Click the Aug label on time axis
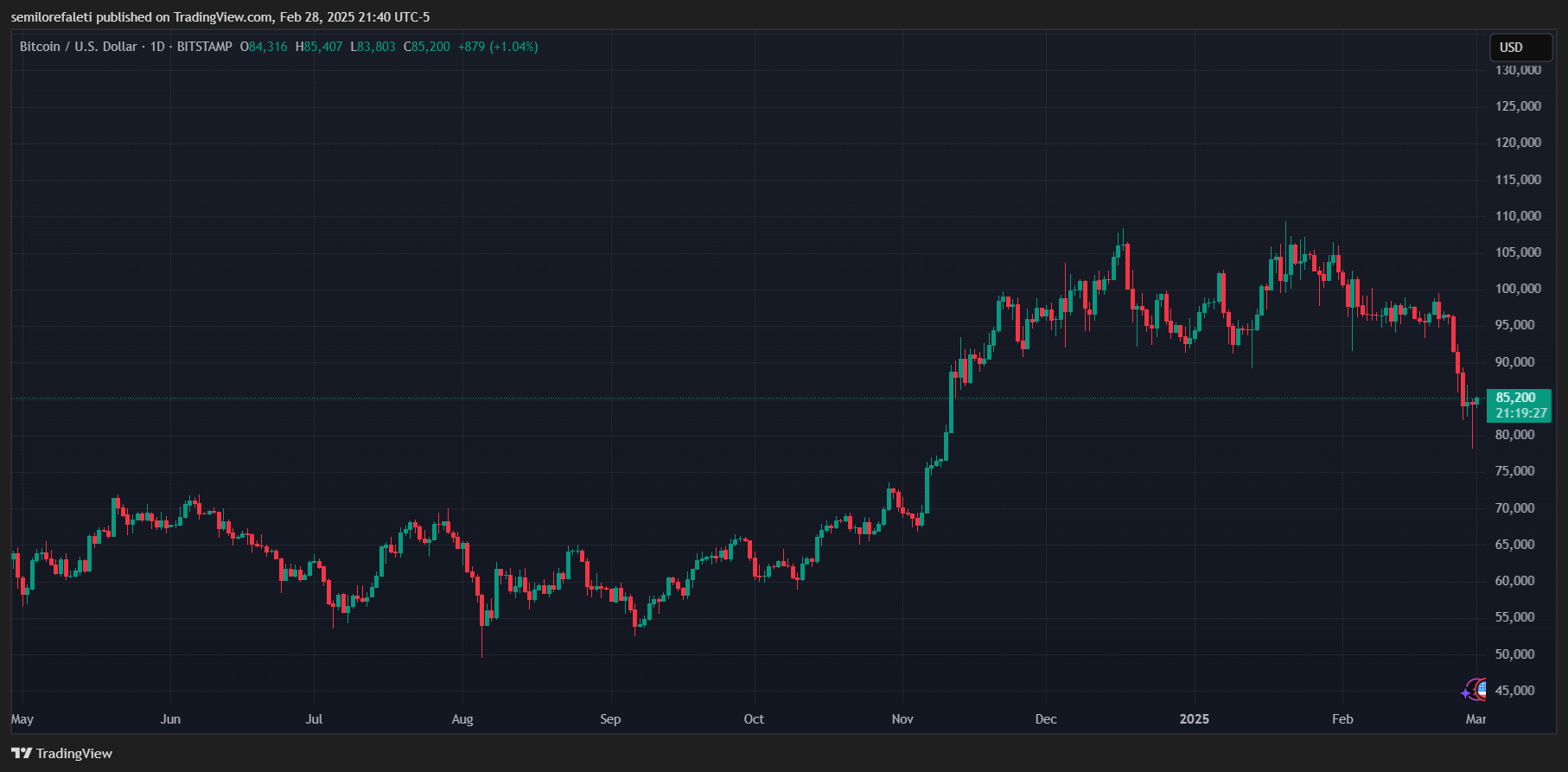This screenshot has height=772, width=1568. coord(462,719)
